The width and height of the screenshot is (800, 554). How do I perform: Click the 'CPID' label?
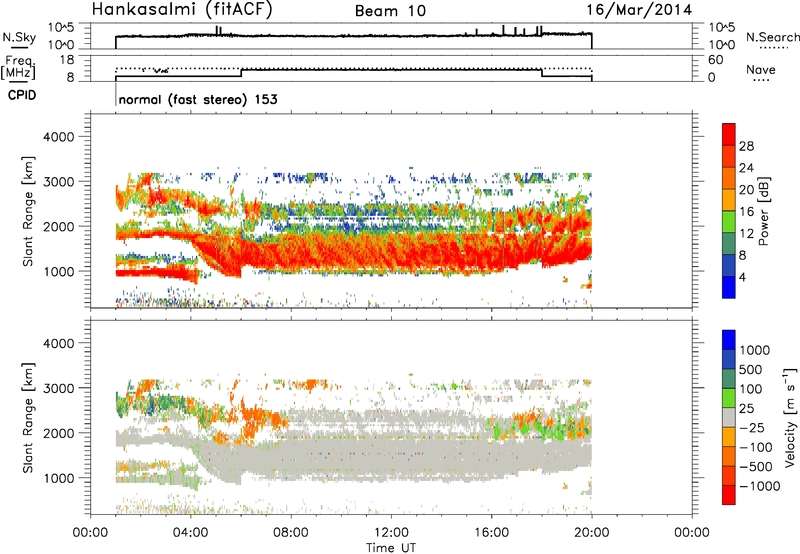(22, 95)
